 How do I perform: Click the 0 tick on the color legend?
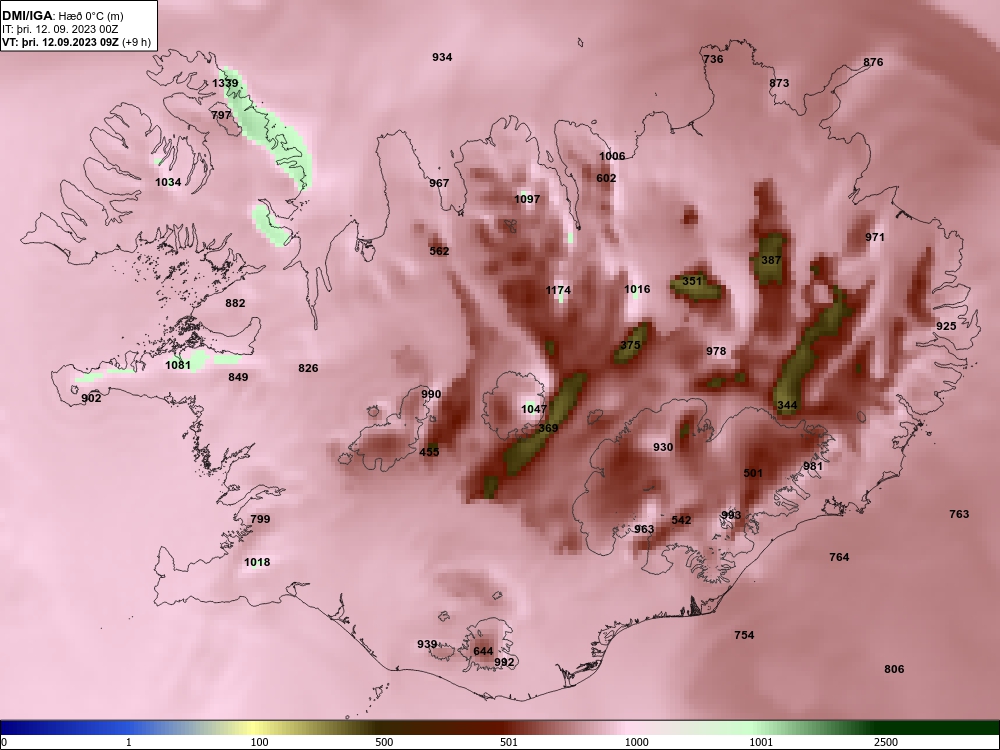pyautogui.click(x=5, y=742)
